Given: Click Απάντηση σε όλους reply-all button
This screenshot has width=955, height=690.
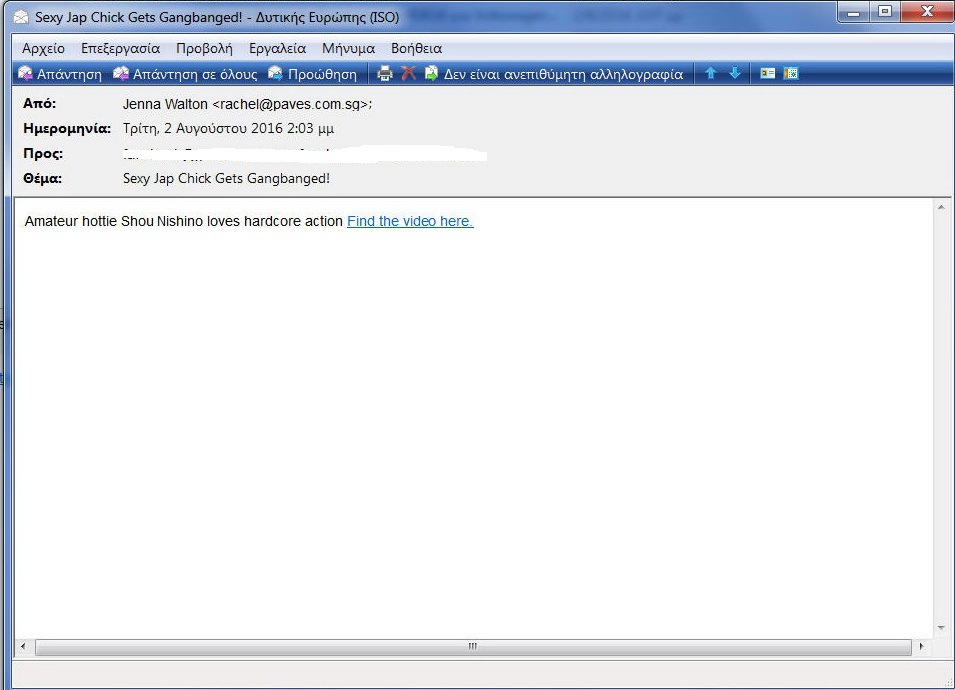Looking at the screenshot, I should [x=185, y=74].
